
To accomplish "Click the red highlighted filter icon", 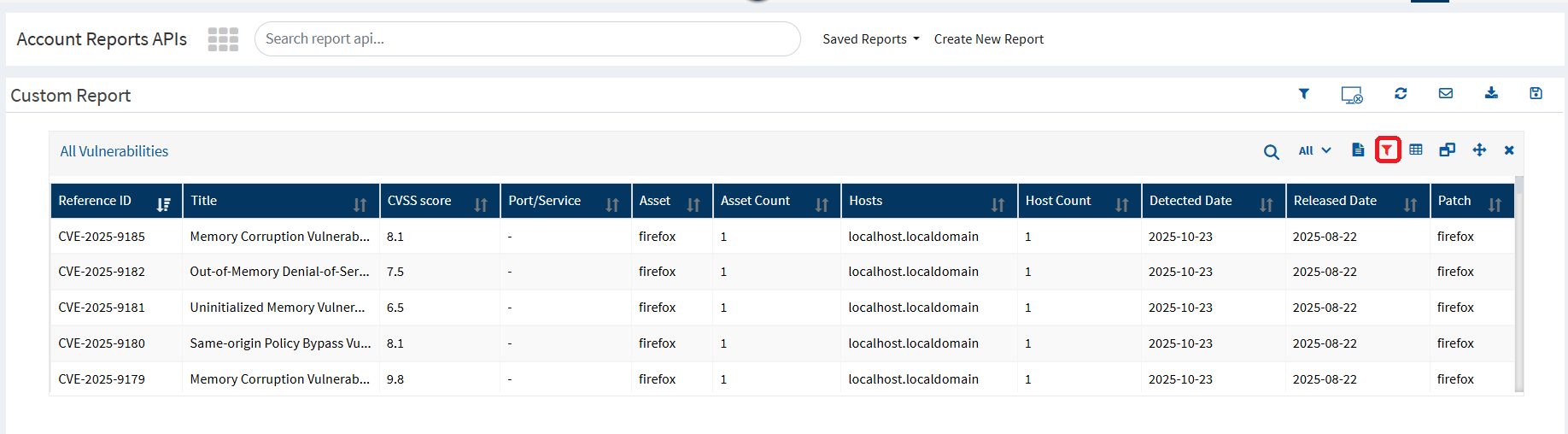I will click(x=1388, y=150).
